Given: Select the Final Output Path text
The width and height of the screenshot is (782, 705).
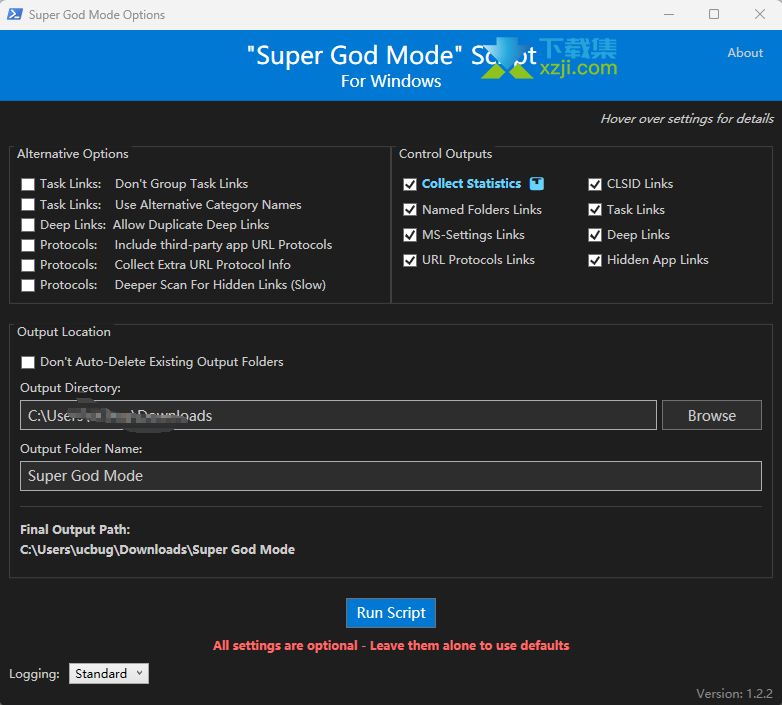Looking at the screenshot, I should point(157,549).
